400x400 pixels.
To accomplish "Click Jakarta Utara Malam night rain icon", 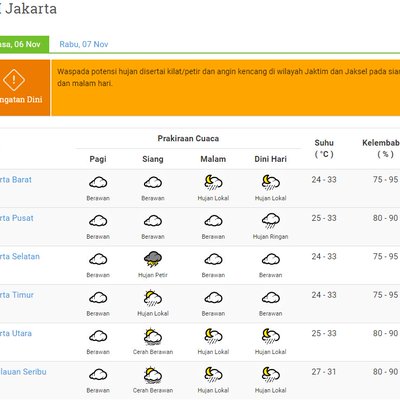I will (x=213, y=336).
